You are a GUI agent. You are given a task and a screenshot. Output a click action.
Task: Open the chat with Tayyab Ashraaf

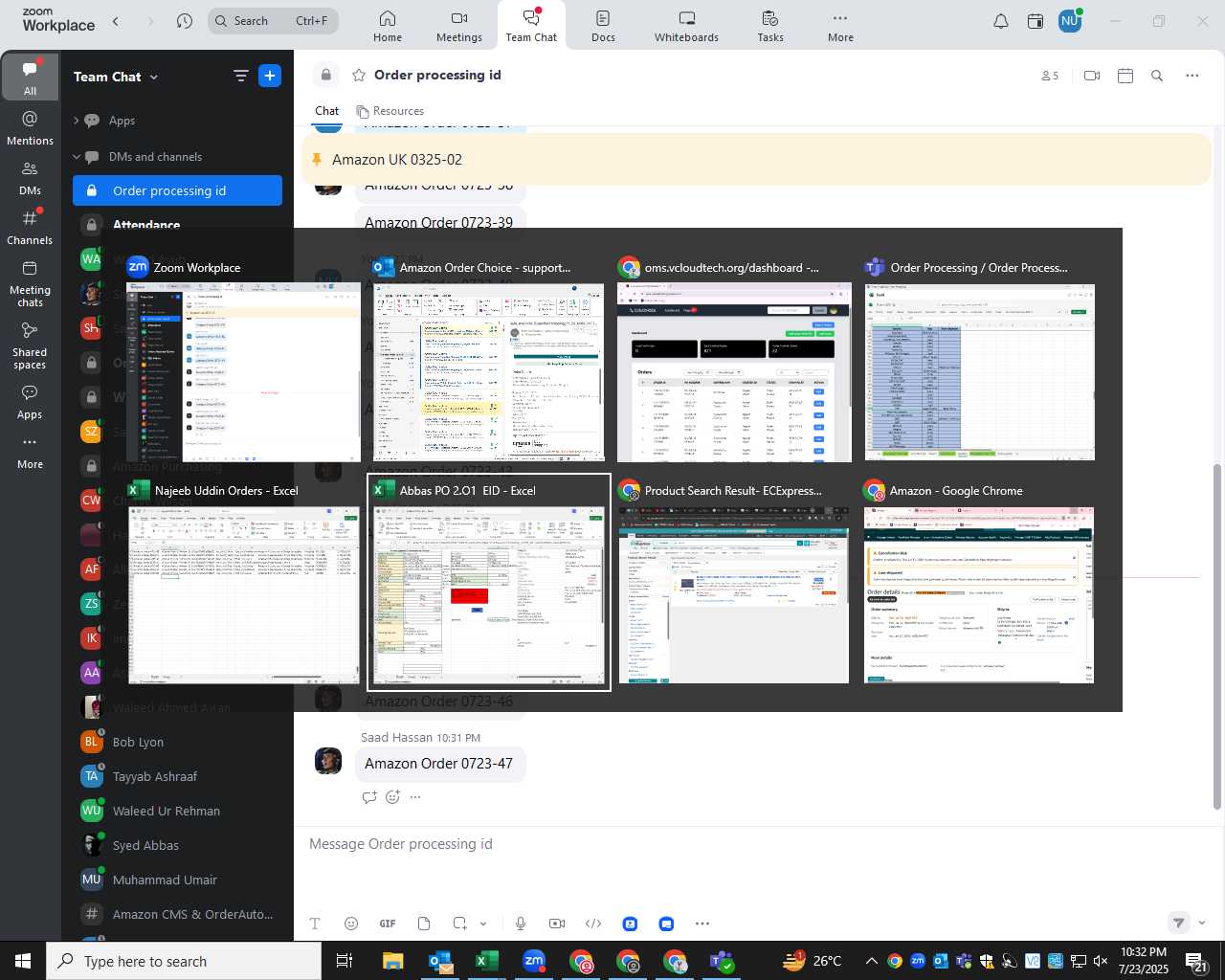(x=177, y=776)
